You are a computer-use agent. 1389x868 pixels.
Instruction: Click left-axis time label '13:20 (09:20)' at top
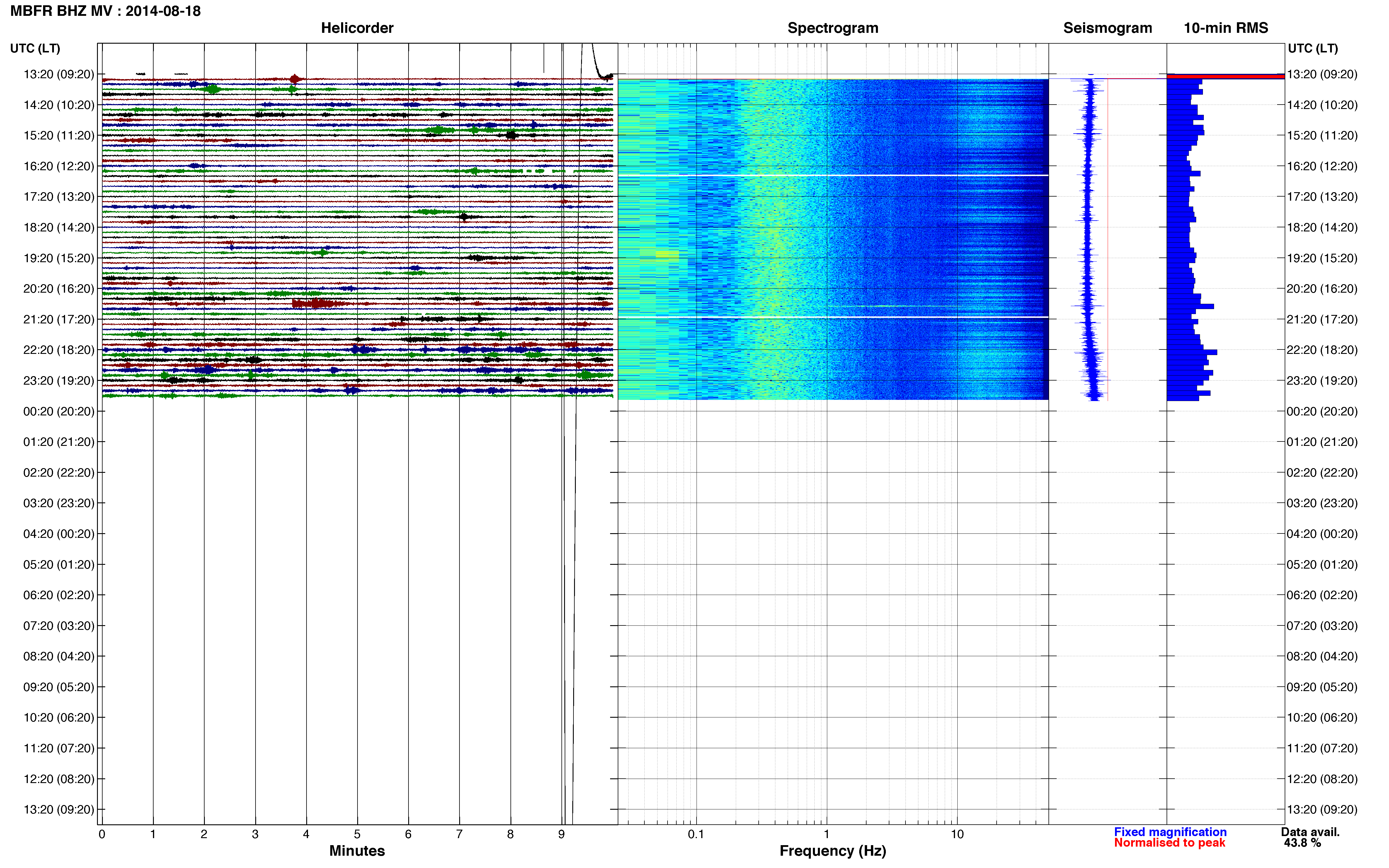[x=59, y=74]
